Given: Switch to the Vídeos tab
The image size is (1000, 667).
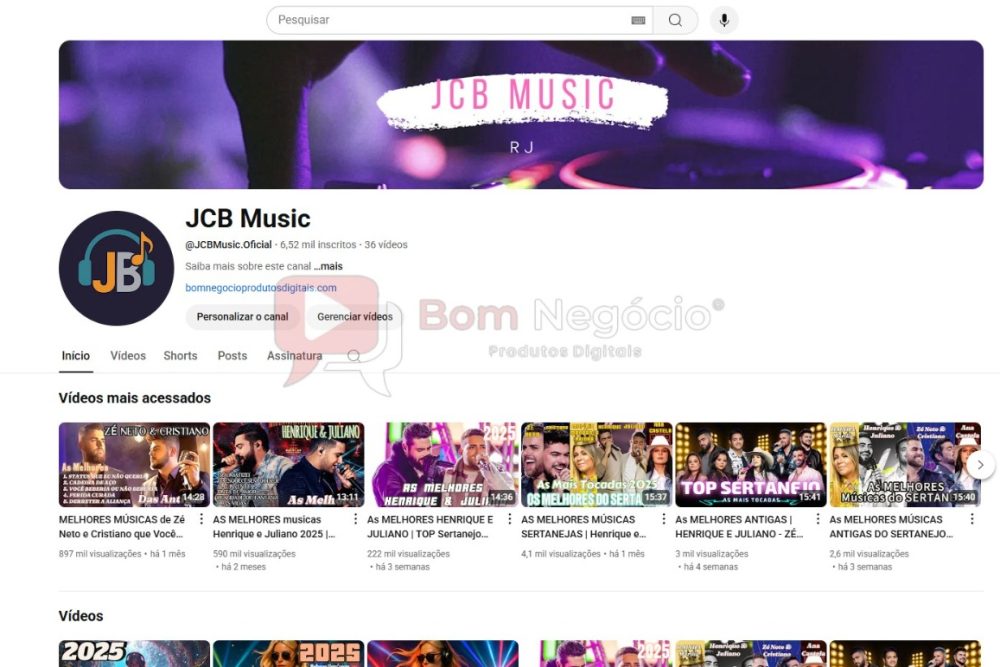Looking at the screenshot, I should [128, 356].
